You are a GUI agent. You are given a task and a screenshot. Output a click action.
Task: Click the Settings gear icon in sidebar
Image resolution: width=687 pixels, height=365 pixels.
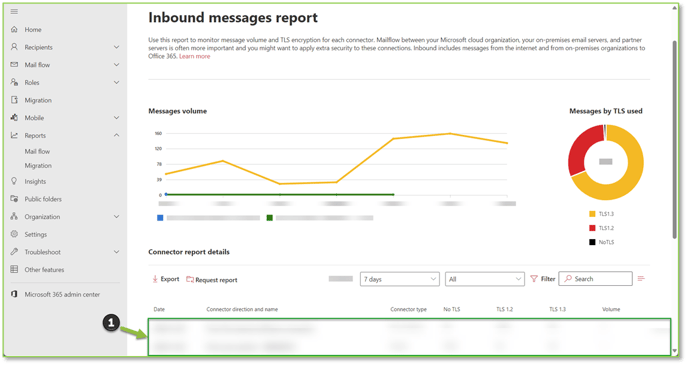click(x=14, y=234)
